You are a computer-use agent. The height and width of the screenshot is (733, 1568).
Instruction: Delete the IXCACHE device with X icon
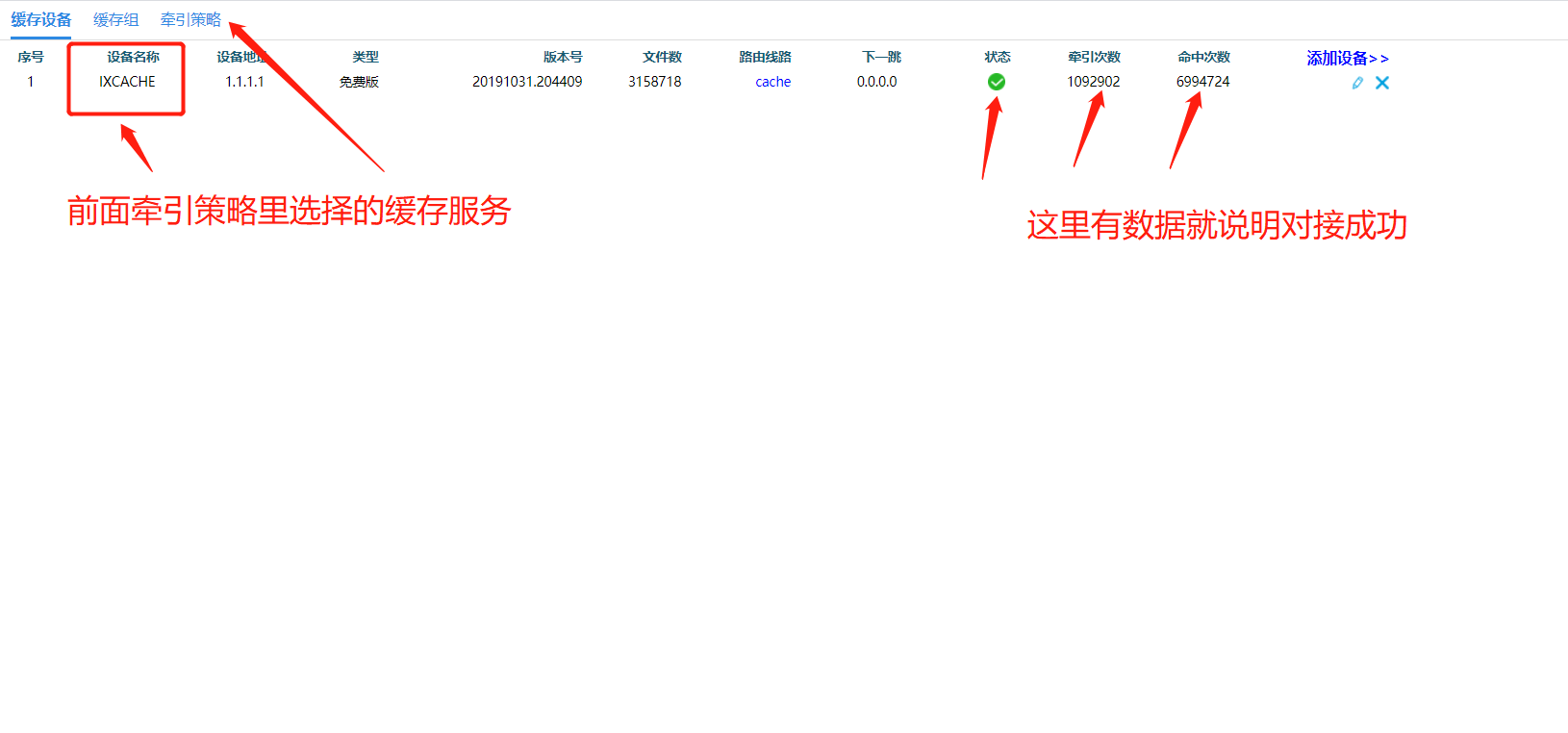(x=1382, y=83)
